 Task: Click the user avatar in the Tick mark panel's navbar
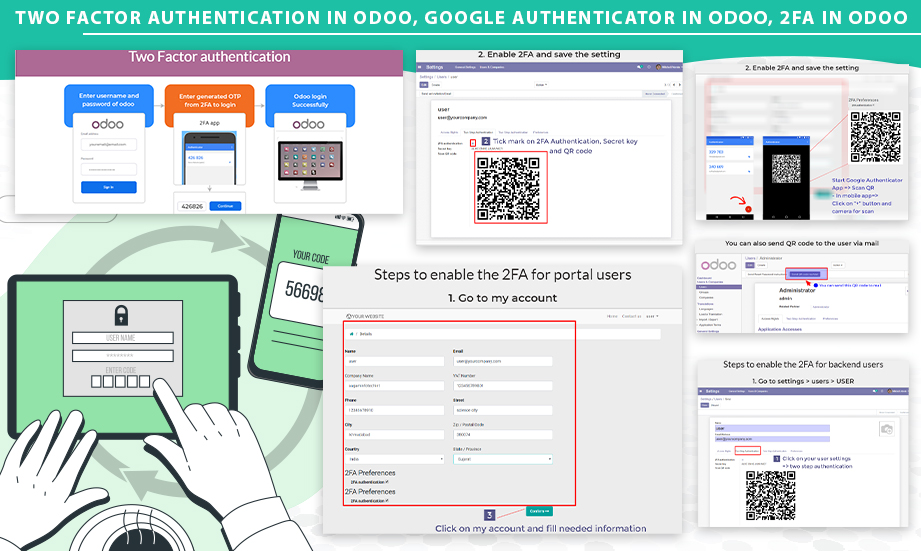(x=658, y=67)
